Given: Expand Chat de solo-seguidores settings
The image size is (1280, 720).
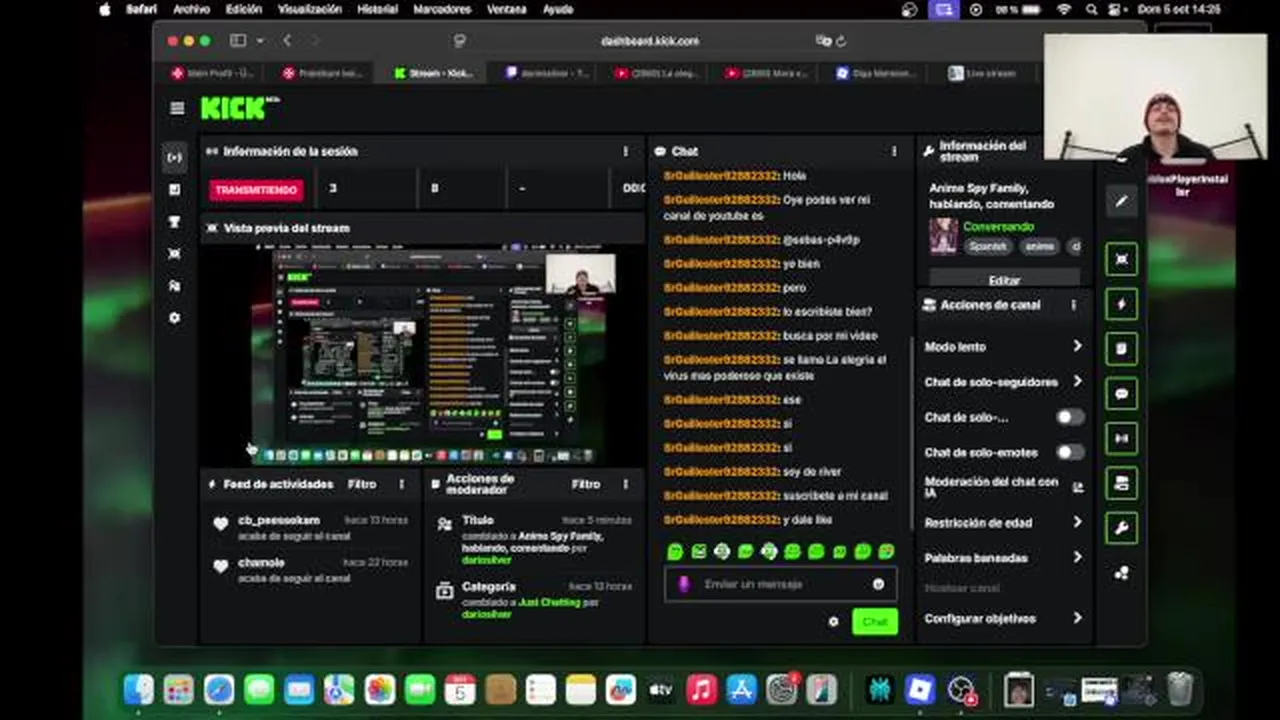Looking at the screenshot, I should (x=1003, y=382).
